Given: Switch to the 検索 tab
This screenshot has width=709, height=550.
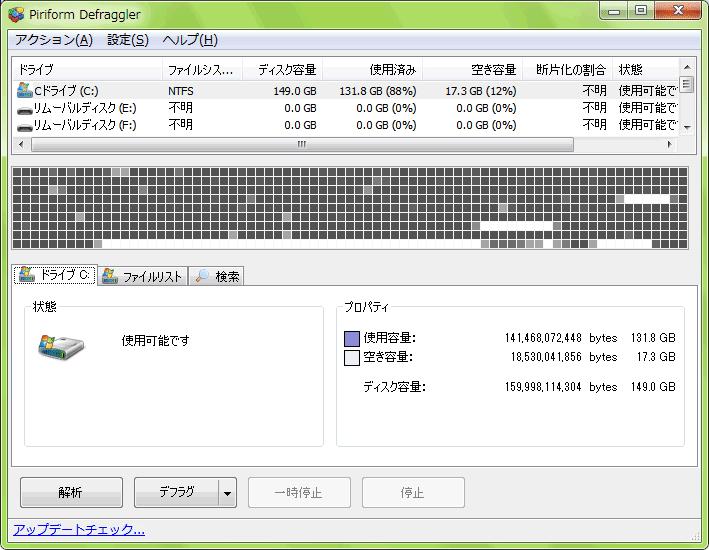Looking at the screenshot, I should 216,276.
